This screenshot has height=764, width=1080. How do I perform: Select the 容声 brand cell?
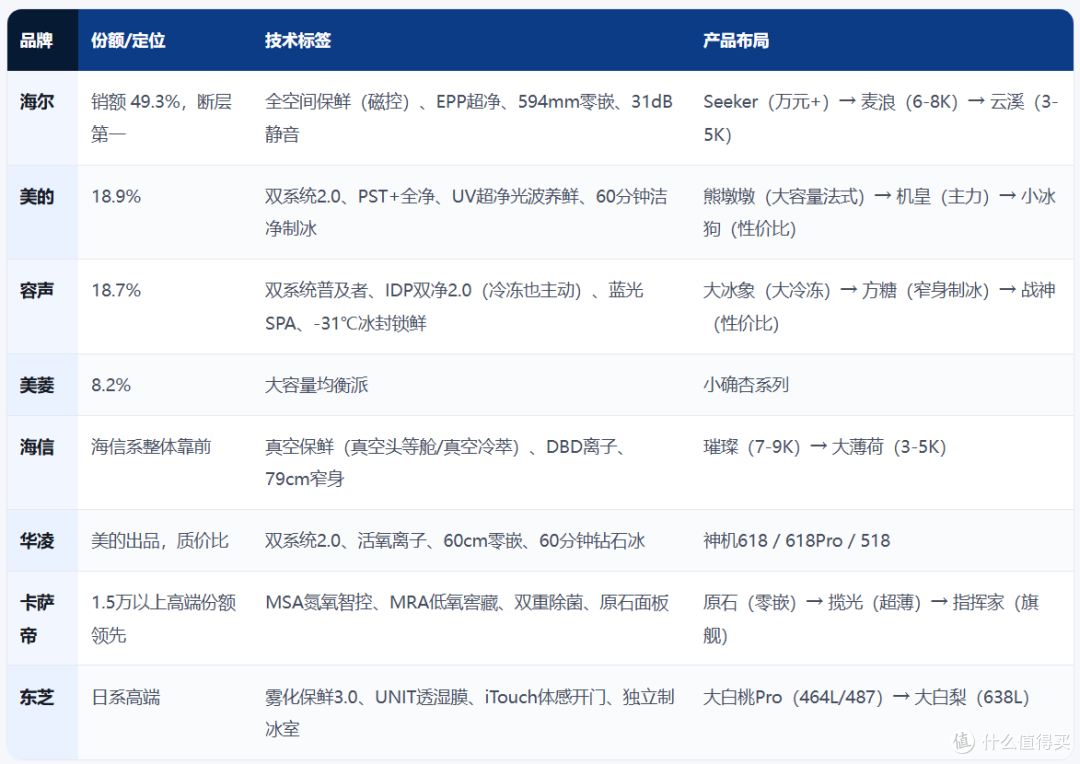[42, 307]
